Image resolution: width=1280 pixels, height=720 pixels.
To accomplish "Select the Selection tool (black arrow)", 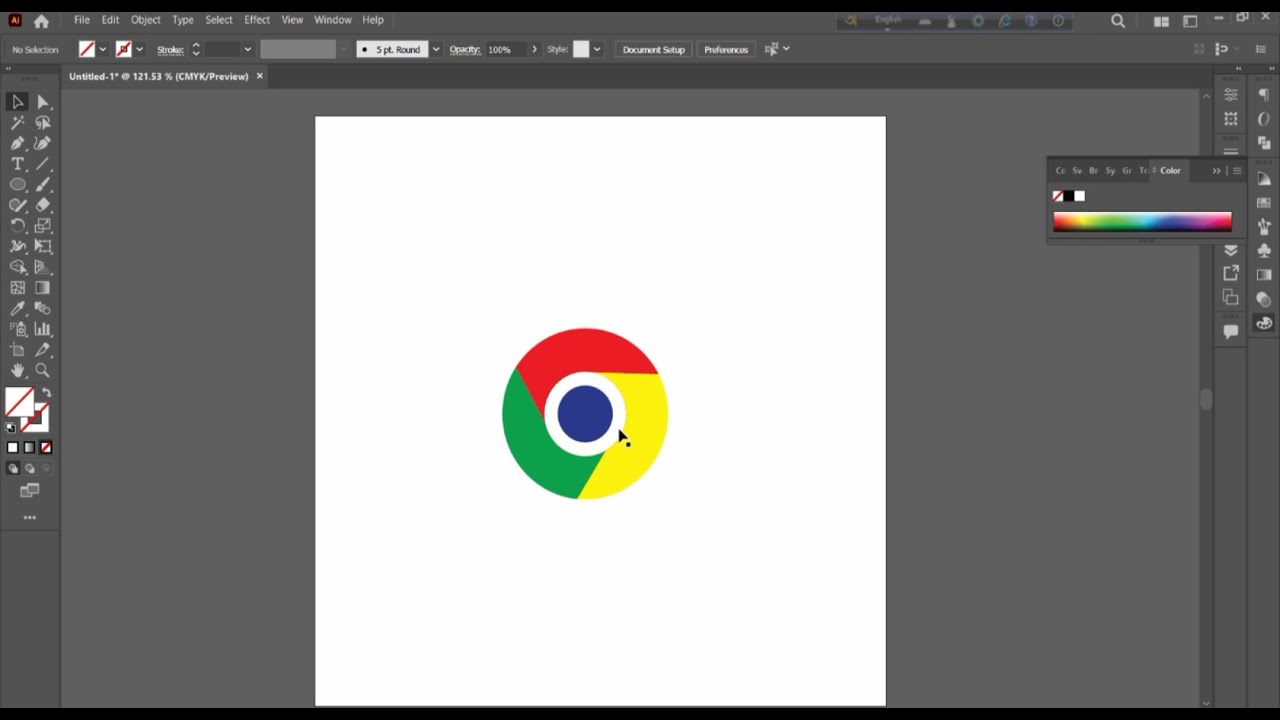I will tap(17, 102).
